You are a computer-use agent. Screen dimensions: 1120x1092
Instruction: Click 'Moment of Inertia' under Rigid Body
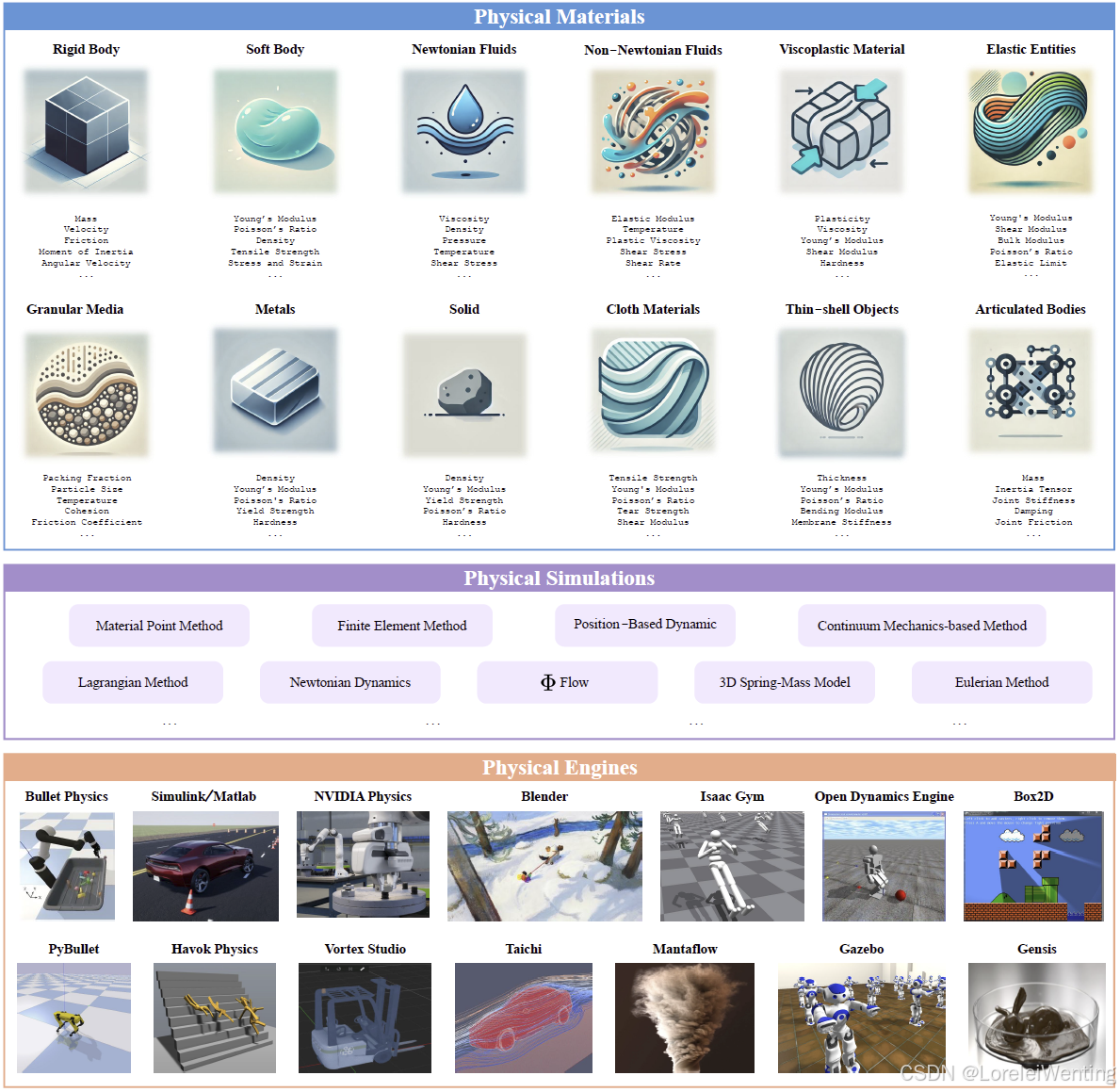tap(86, 252)
